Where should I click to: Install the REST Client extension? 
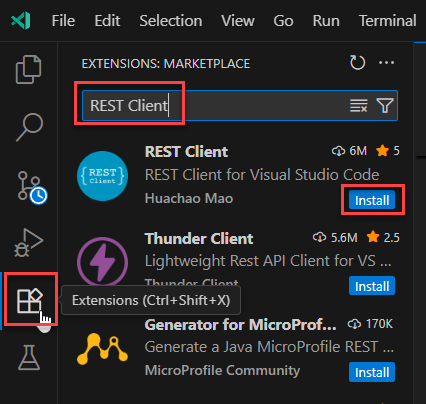point(372,200)
